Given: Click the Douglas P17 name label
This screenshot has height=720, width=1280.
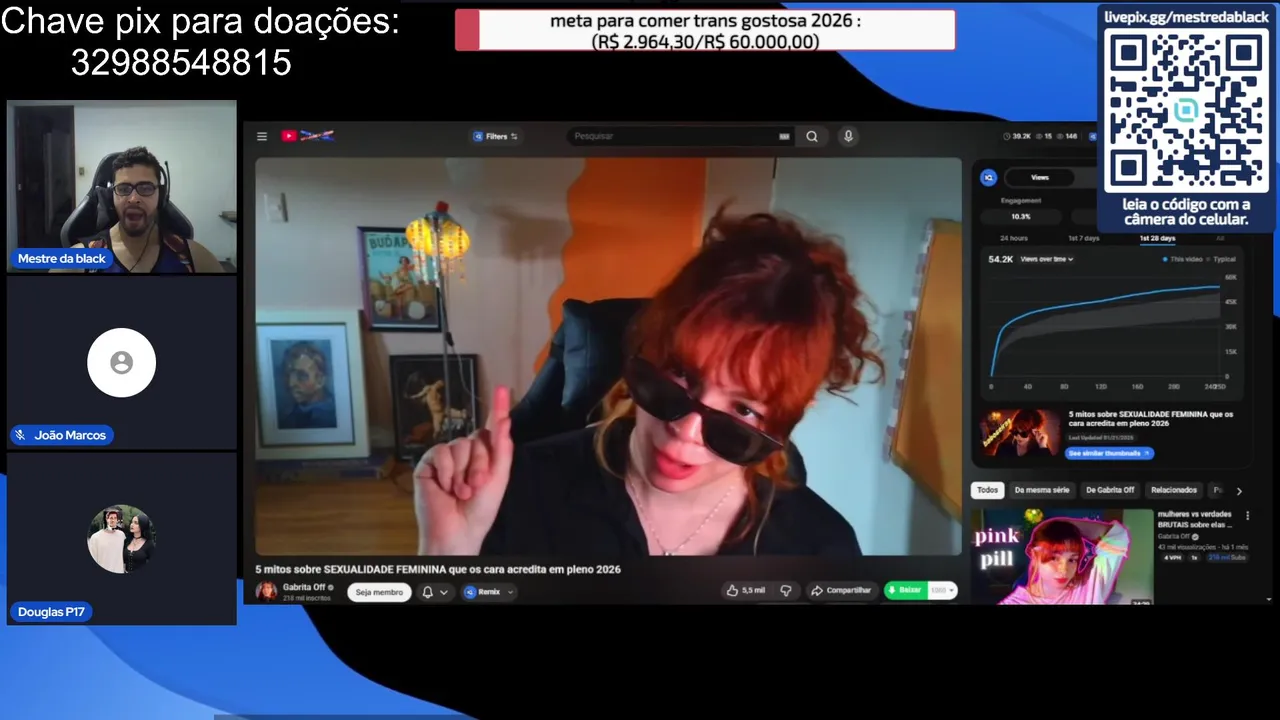Looking at the screenshot, I should pos(51,611).
